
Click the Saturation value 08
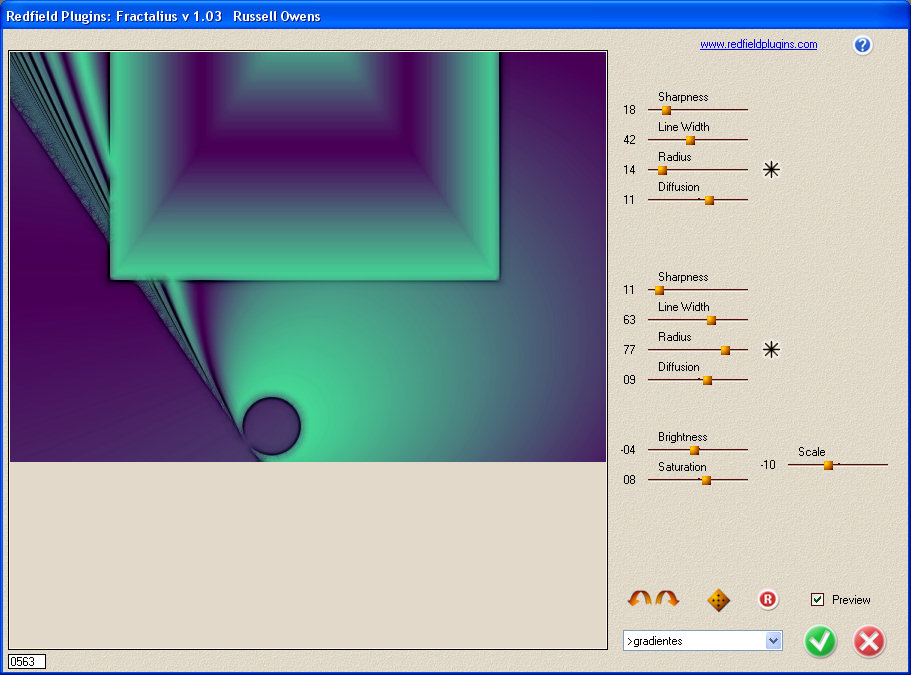click(x=629, y=480)
